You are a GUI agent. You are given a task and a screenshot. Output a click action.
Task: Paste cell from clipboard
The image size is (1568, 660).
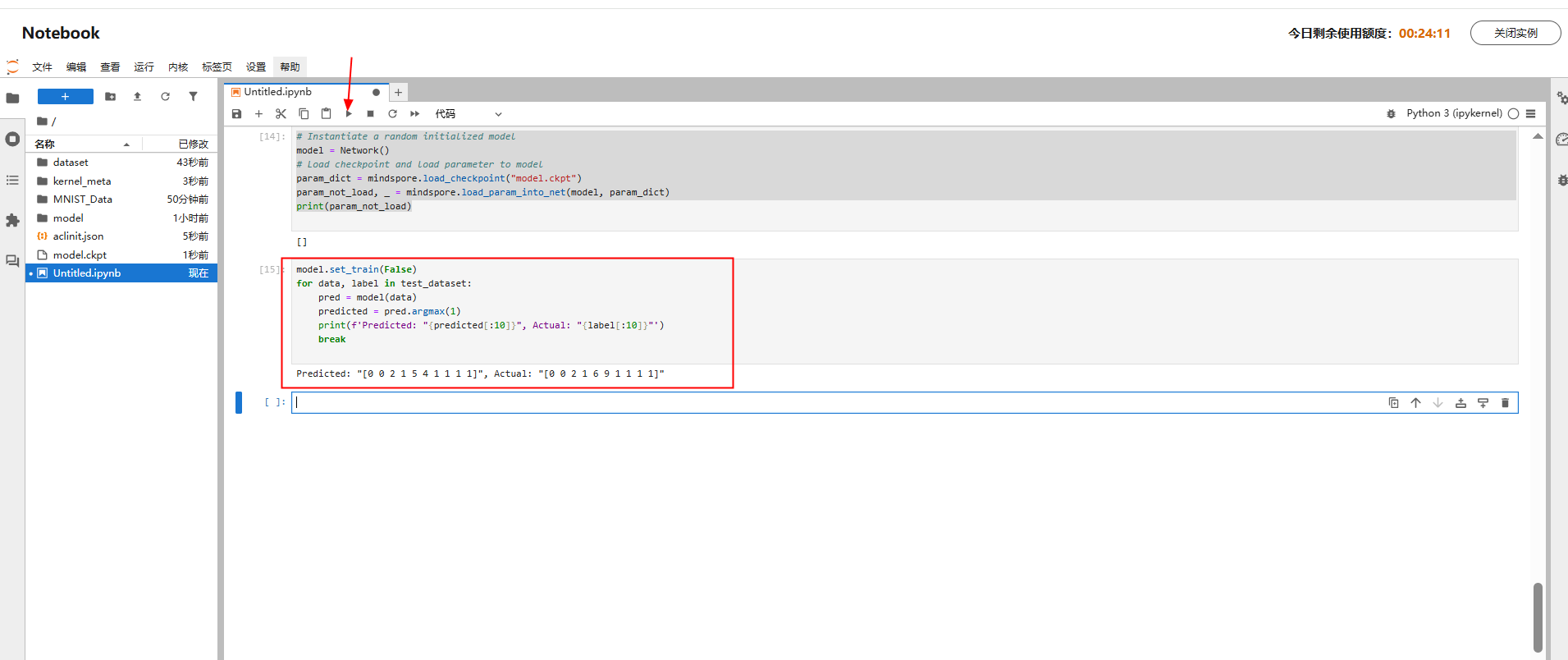point(326,114)
